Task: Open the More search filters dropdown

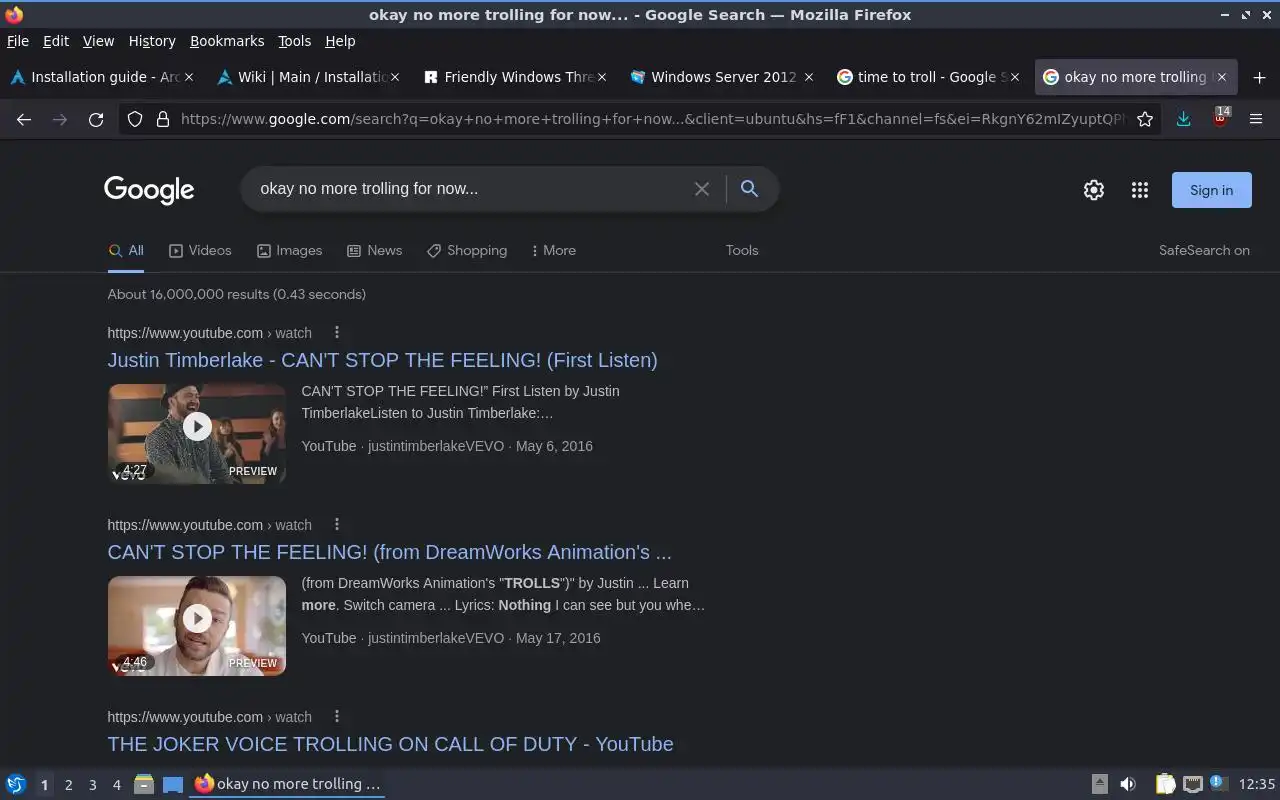Action: coord(553,250)
